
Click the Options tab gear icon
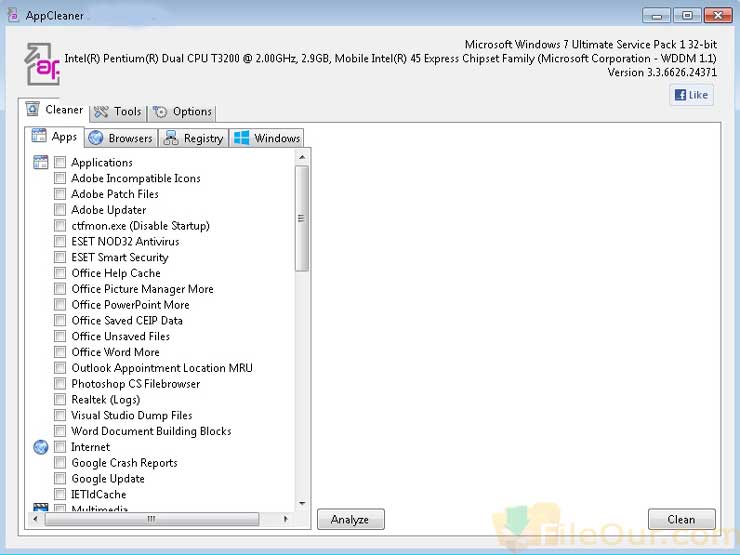[x=160, y=112]
